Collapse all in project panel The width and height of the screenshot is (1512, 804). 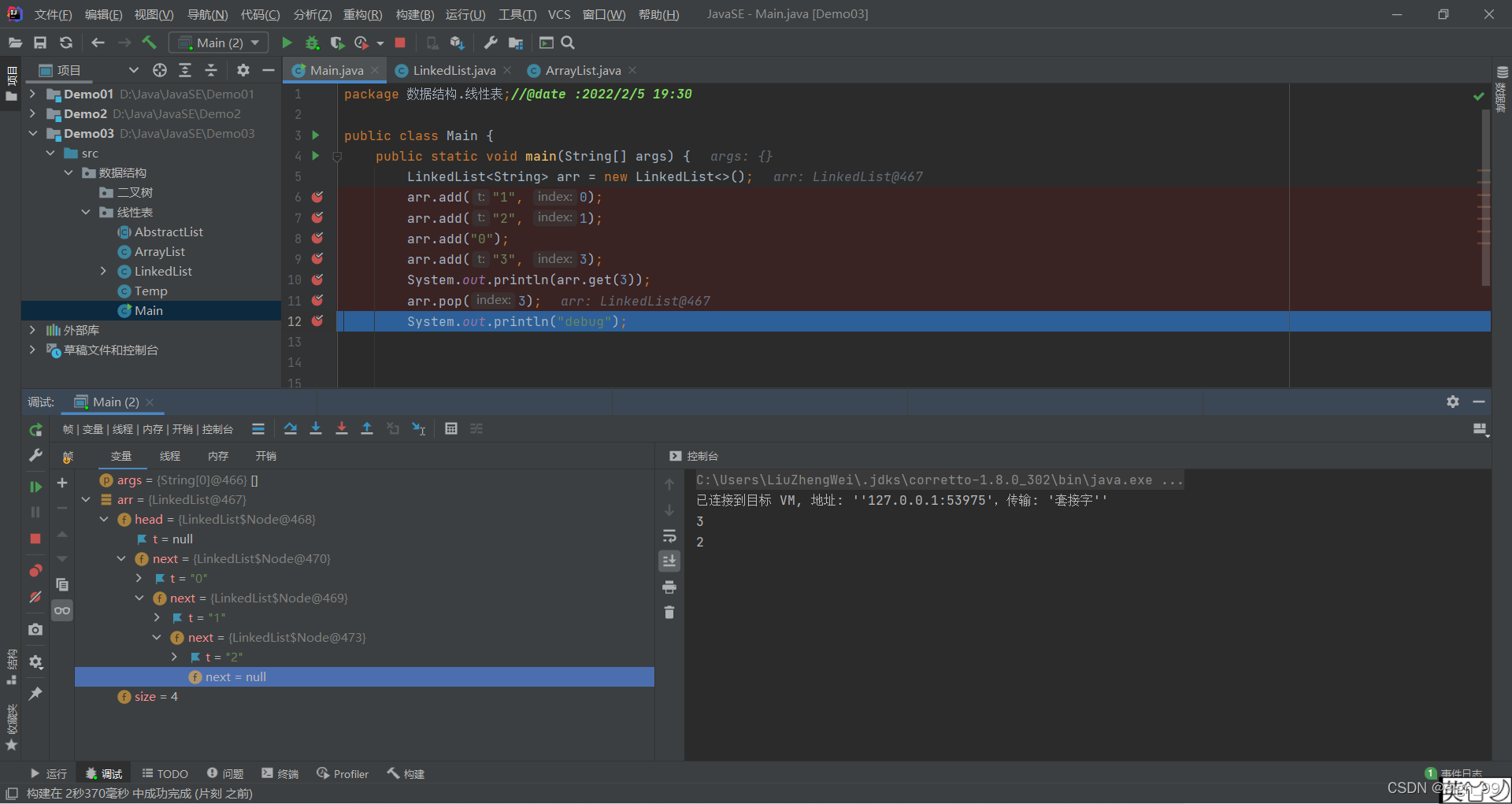[x=211, y=70]
